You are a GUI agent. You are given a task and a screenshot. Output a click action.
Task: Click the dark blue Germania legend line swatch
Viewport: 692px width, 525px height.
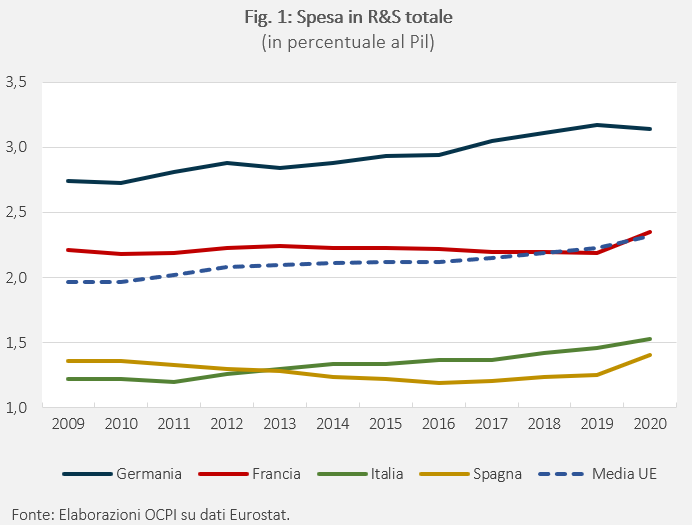(x=87, y=474)
